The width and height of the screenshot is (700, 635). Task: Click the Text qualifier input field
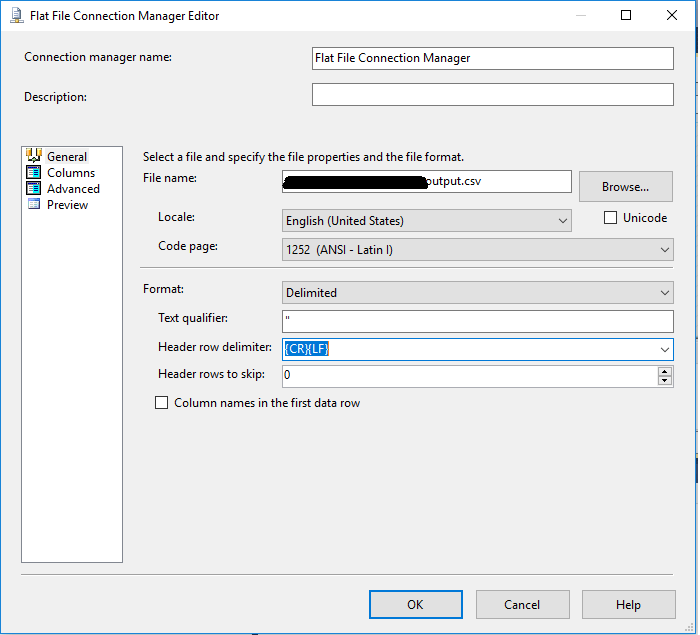pyautogui.click(x=478, y=321)
